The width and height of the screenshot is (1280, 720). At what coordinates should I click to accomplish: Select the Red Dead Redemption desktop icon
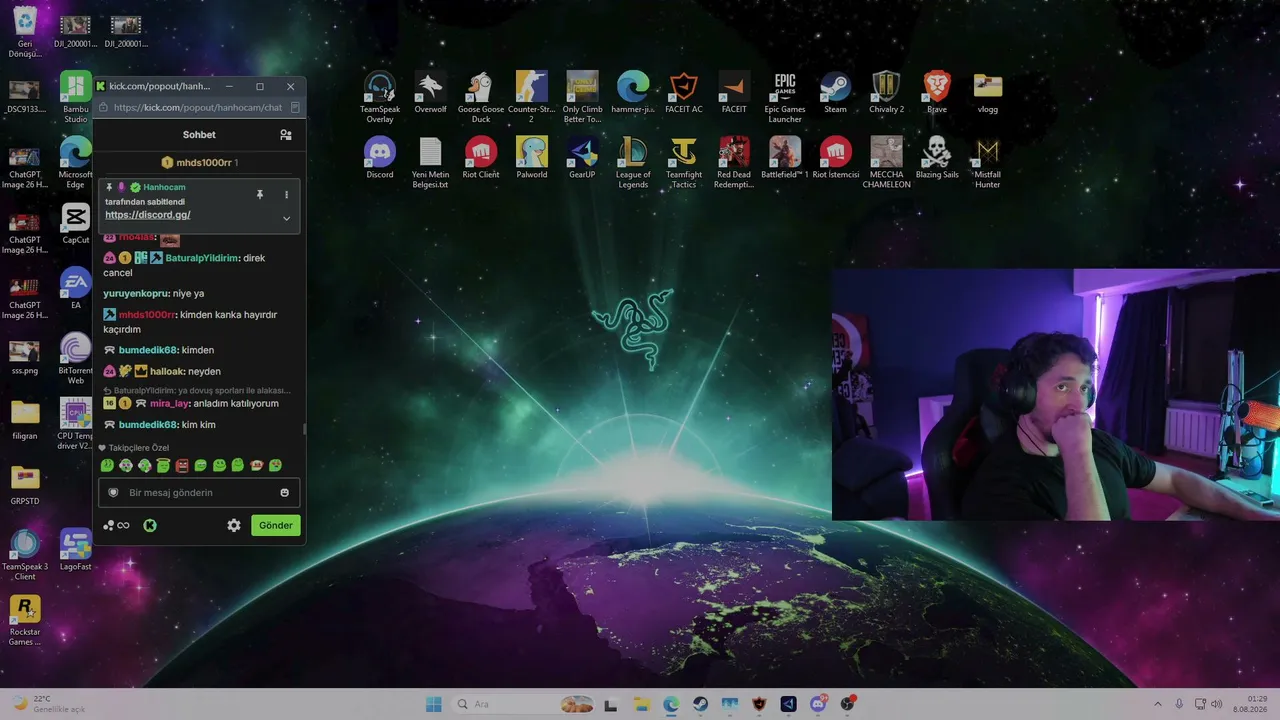click(734, 162)
